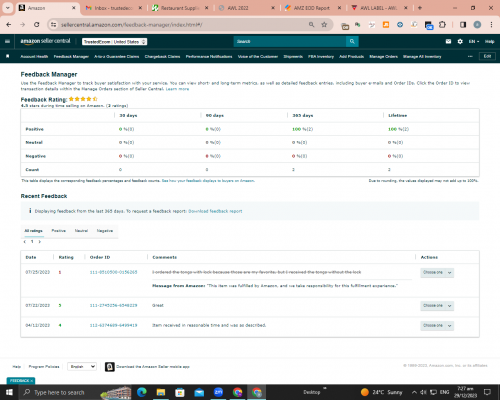Close the AMZ EOD Report tab
Viewport: 500px width, 400px height.
tap(339, 8)
